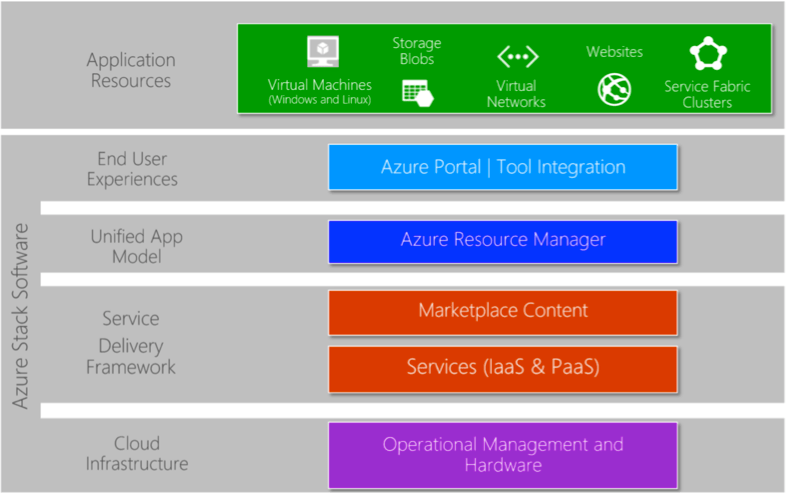Click the 'Service Fabric Clusters' text label

(707, 94)
